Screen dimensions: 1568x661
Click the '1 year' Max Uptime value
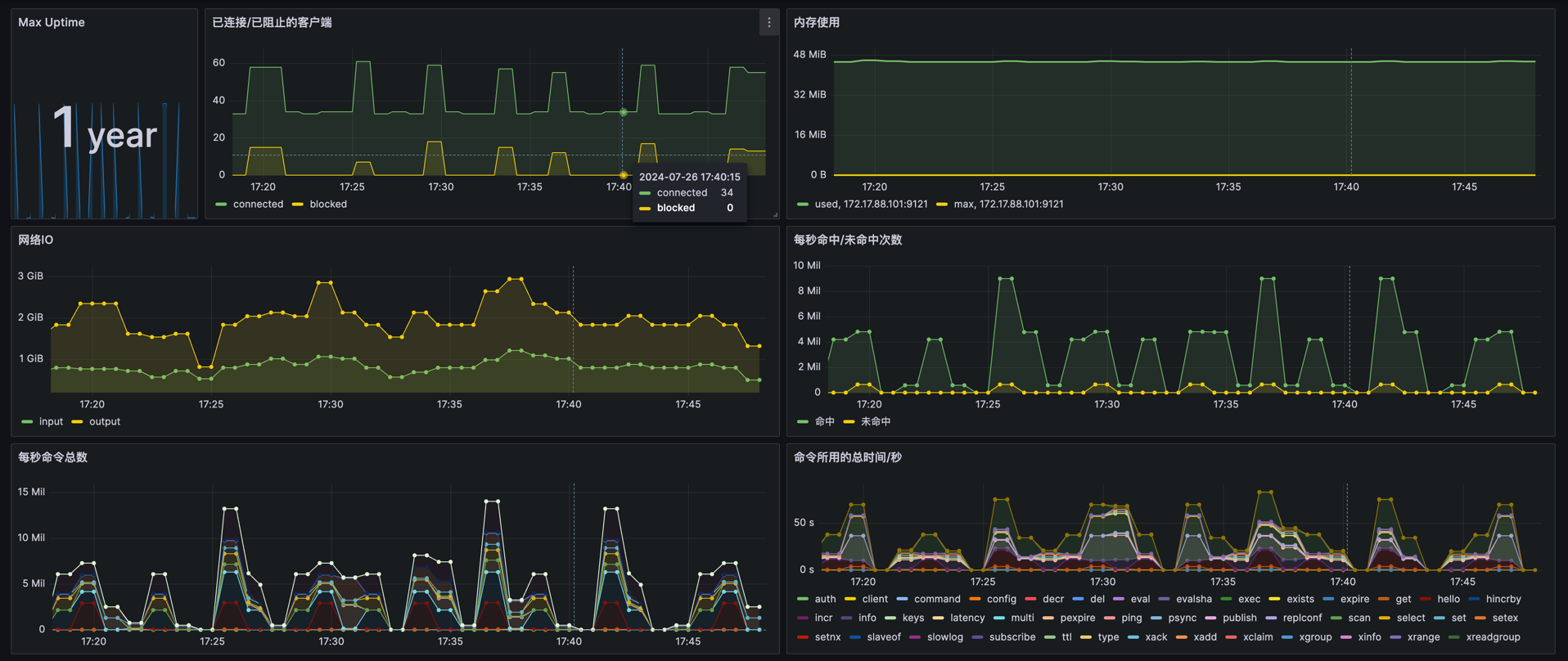coord(105,129)
